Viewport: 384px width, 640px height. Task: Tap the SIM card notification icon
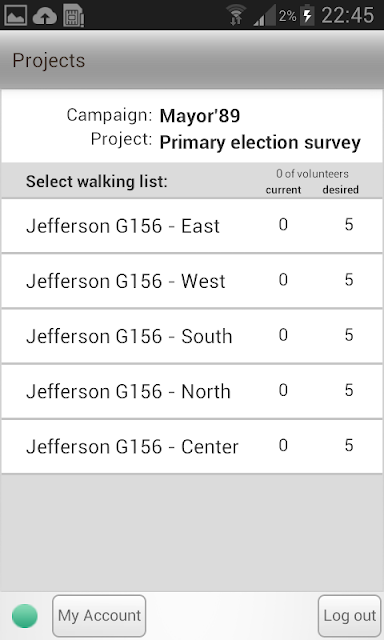73,16
